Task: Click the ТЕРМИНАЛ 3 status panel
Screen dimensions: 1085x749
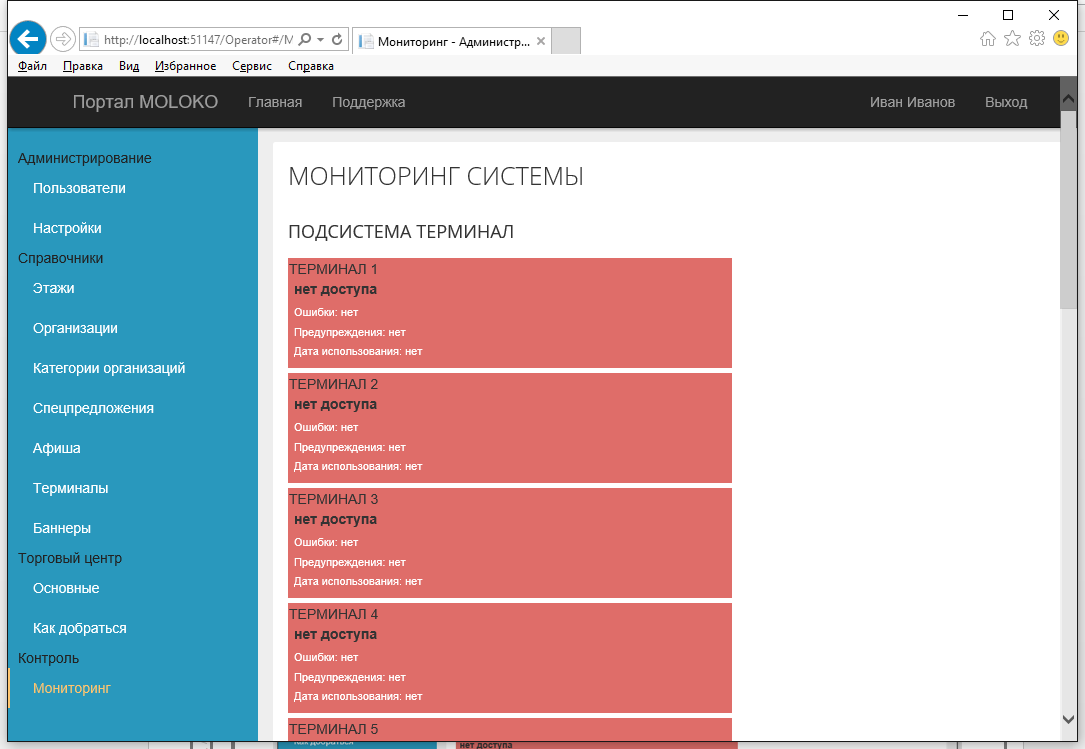Action: pyautogui.click(x=509, y=542)
